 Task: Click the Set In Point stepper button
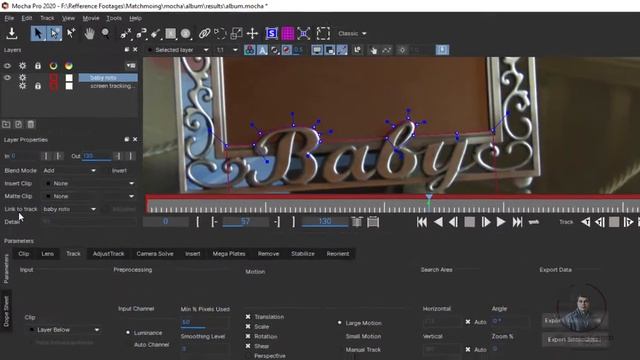46,156
